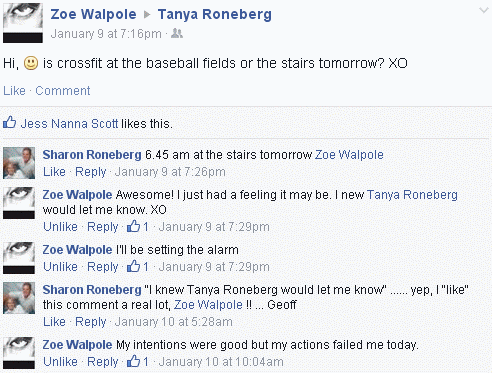The height and width of the screenshot is (373, 492).
Task: Reply to Sharon's January 10 at 5:28am comment
Action: pyautogui.click(x=90, y=322)
